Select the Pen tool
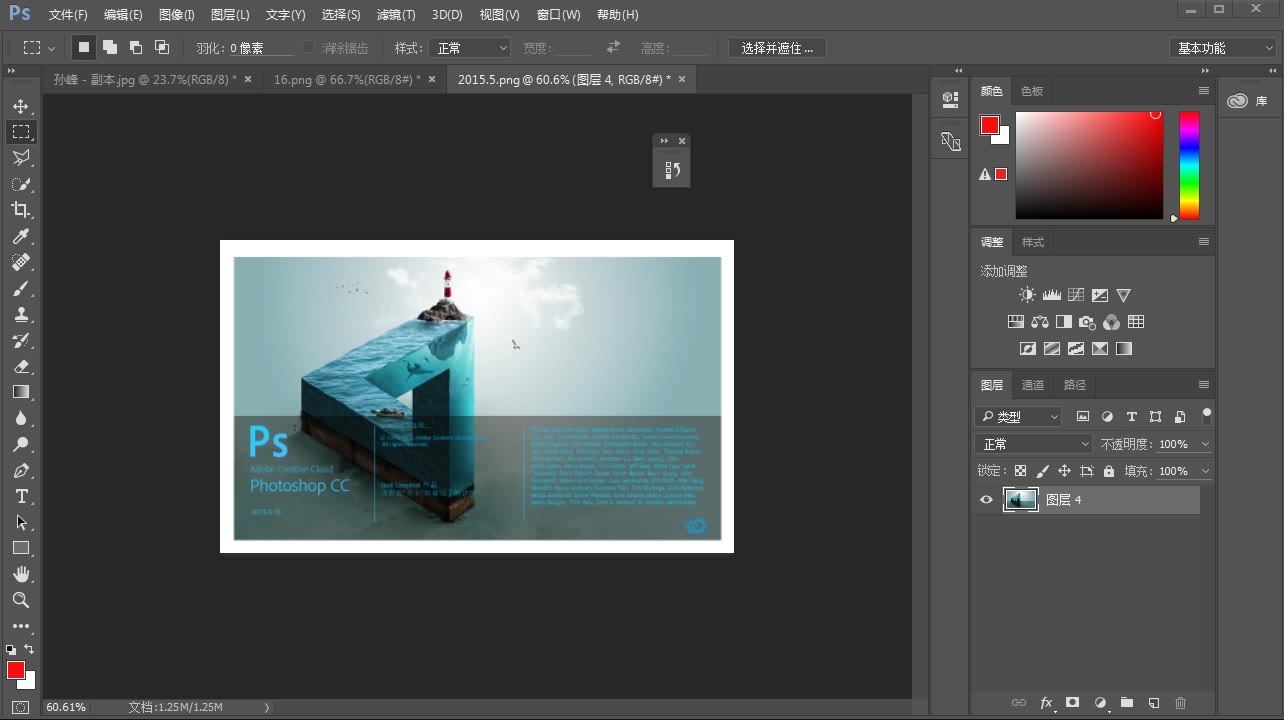The image size is (1284, 720). click(21, 470)
